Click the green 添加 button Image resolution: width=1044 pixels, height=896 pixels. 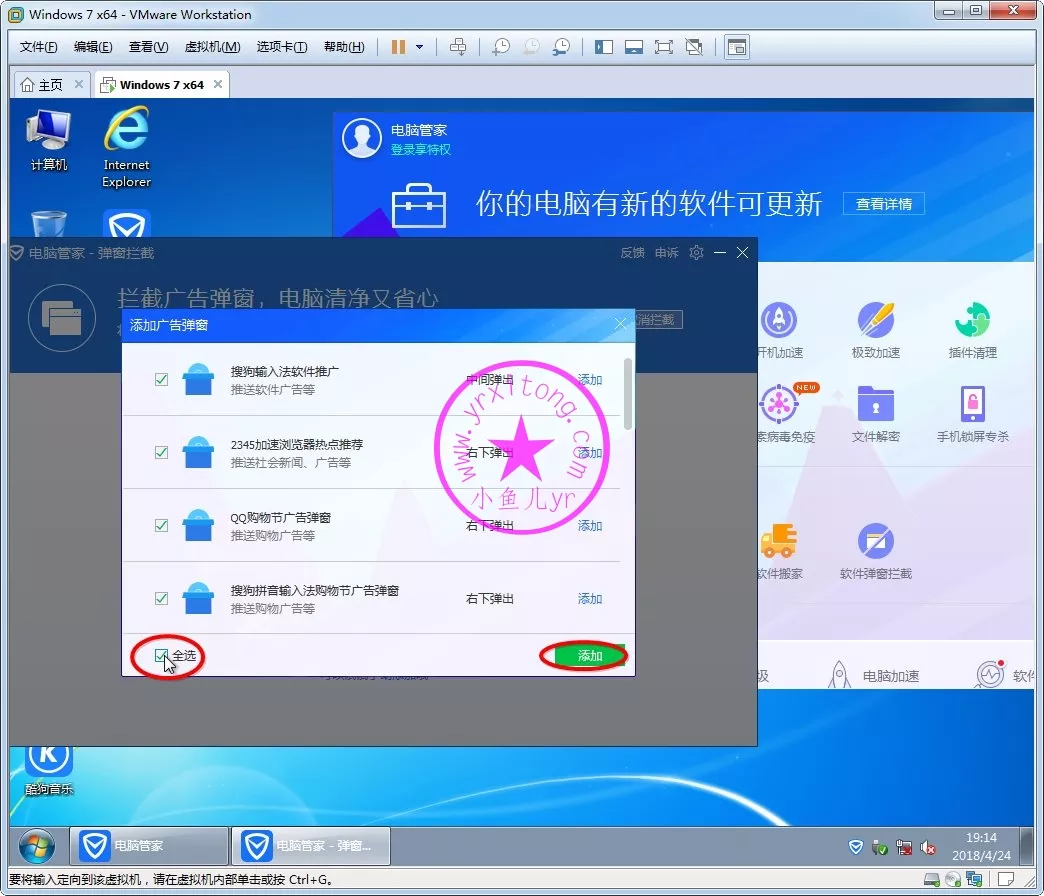coord(590,656)
